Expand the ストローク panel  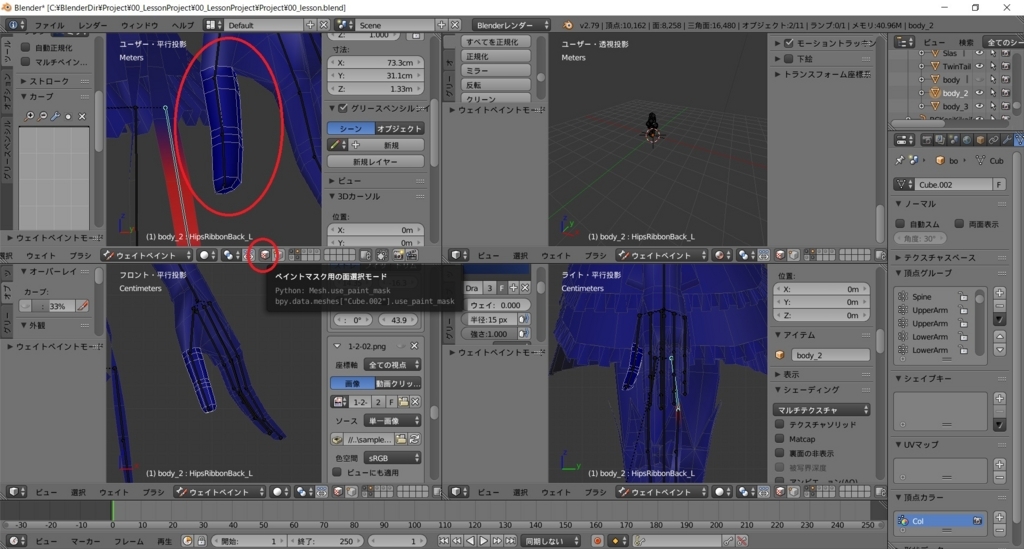coord(56,81)
